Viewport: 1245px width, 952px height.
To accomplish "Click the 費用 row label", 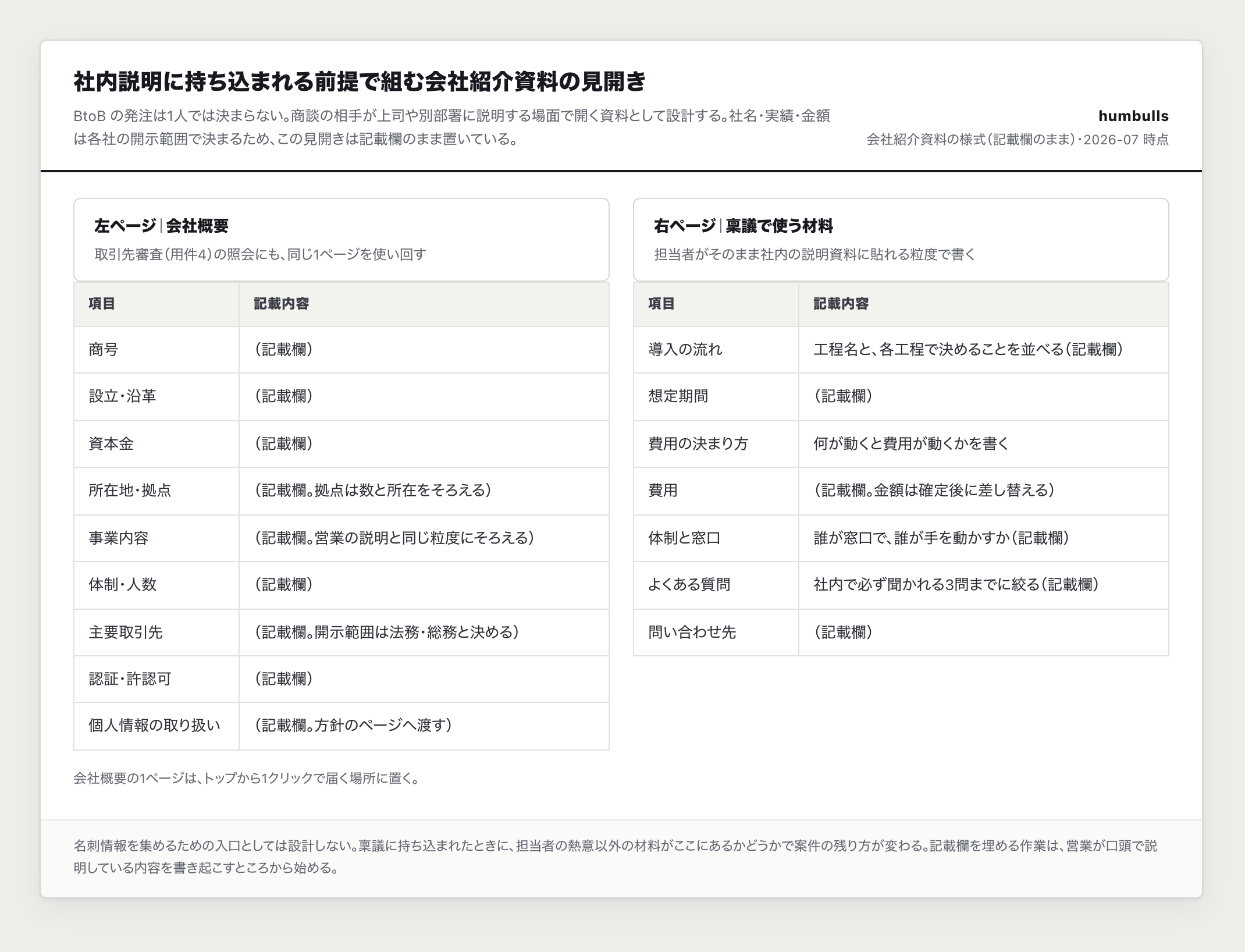I will [663, 491].
